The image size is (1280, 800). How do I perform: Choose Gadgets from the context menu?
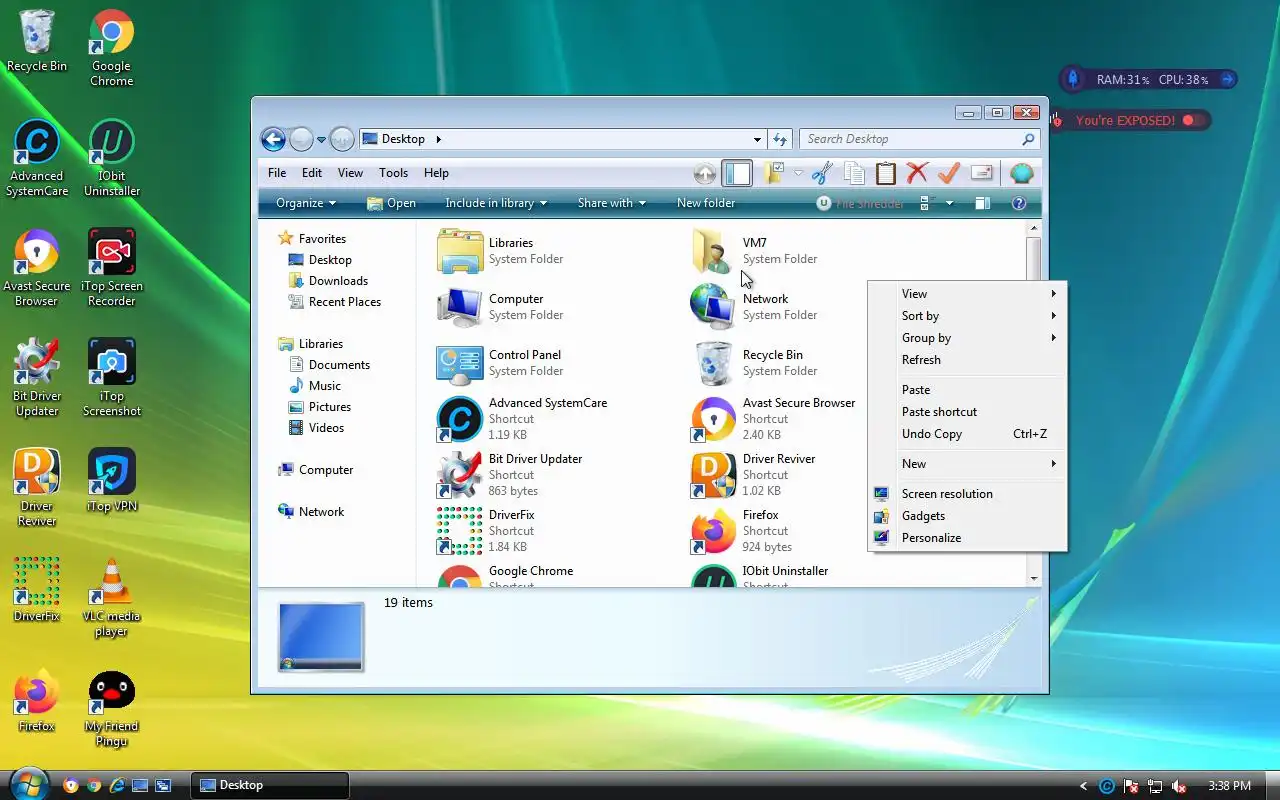[x=967, y=516]
